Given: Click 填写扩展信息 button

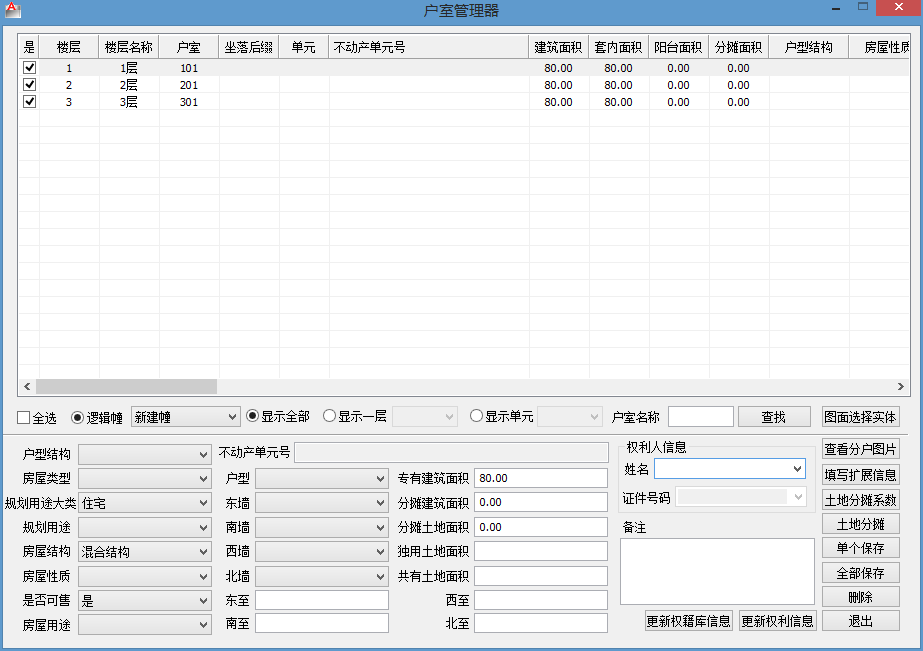Looking at the screenshot, I should click(861, 474).
